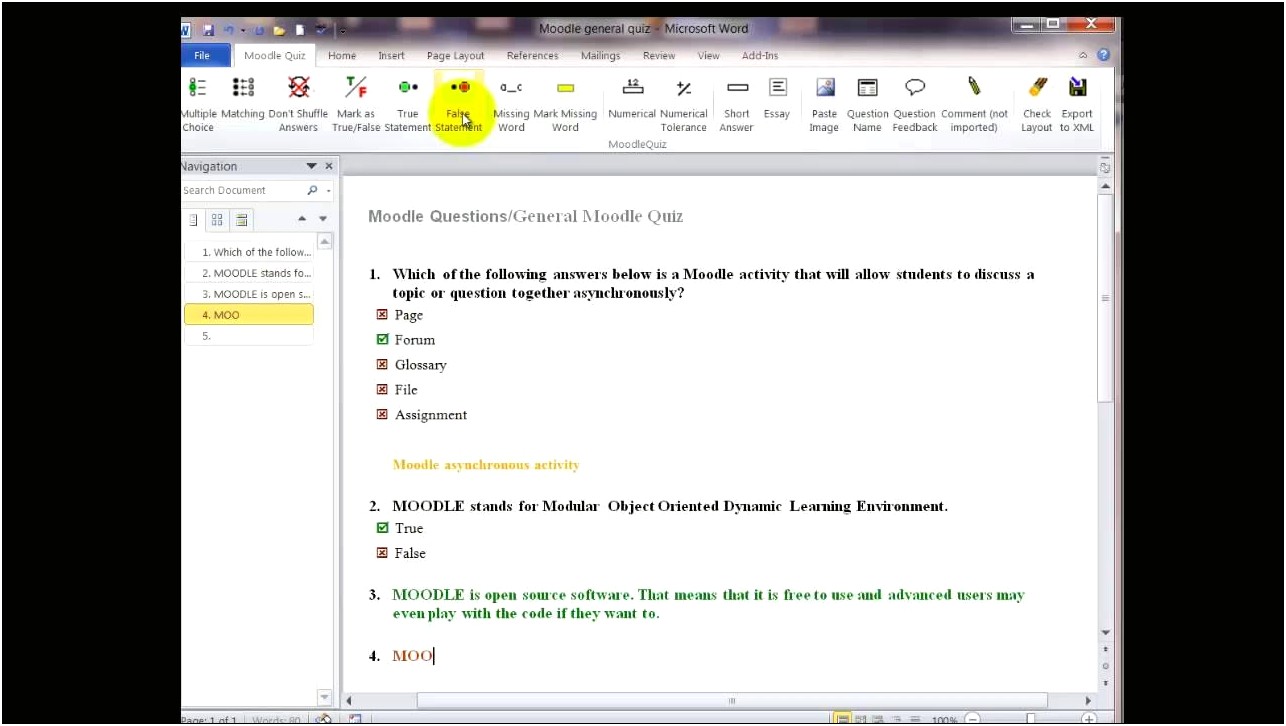Click the New document quick access icon
This screenshot has width=1286, height=726.
299,30
